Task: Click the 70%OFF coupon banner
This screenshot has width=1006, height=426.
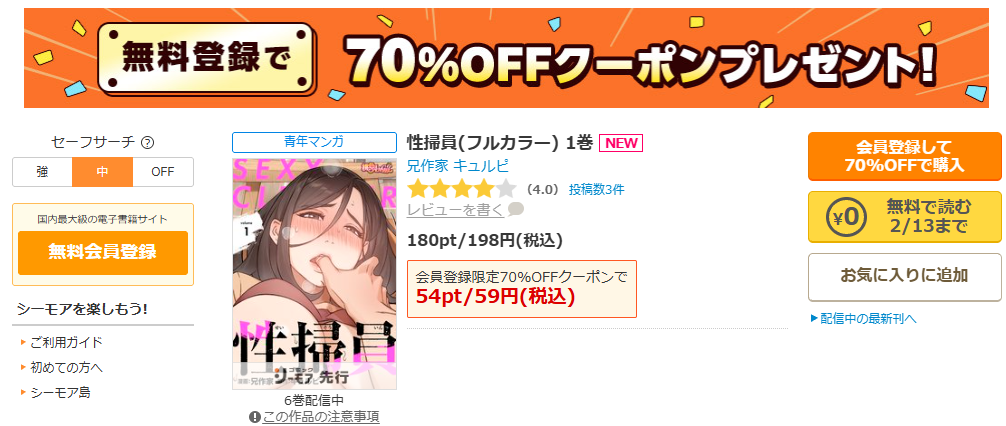Action: tap(506, 58)
